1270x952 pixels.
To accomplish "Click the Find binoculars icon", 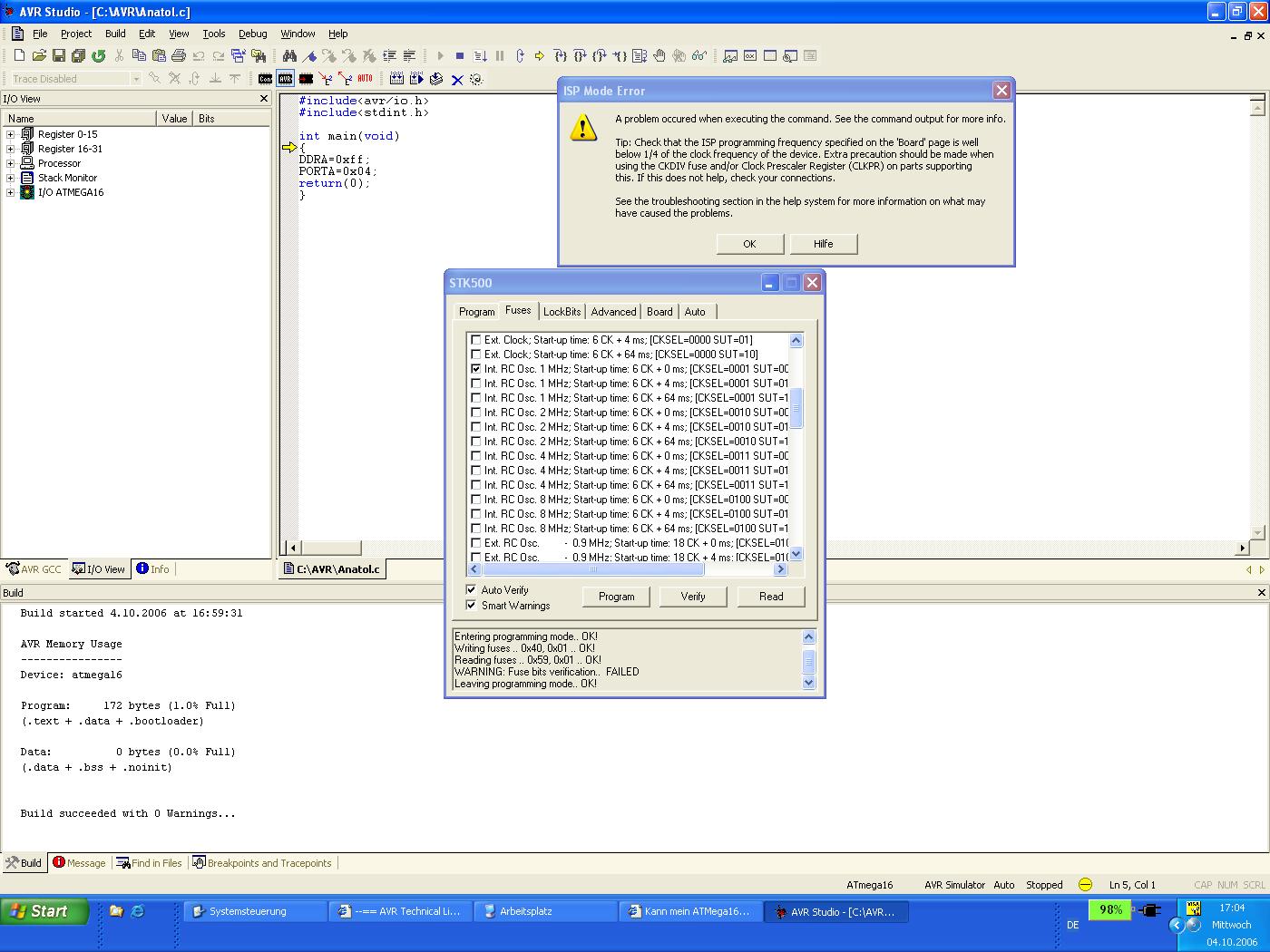I will [x=289, y=55].
